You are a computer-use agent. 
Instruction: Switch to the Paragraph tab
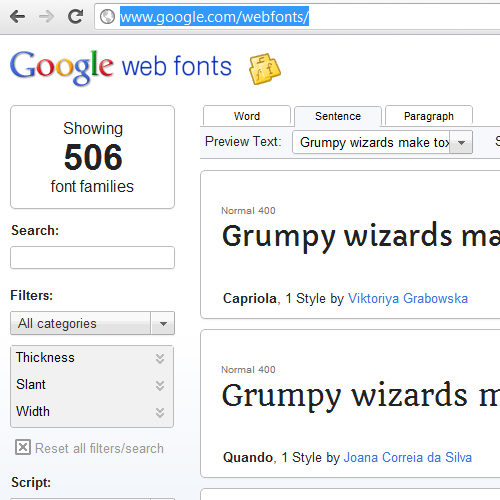point(429,116)
